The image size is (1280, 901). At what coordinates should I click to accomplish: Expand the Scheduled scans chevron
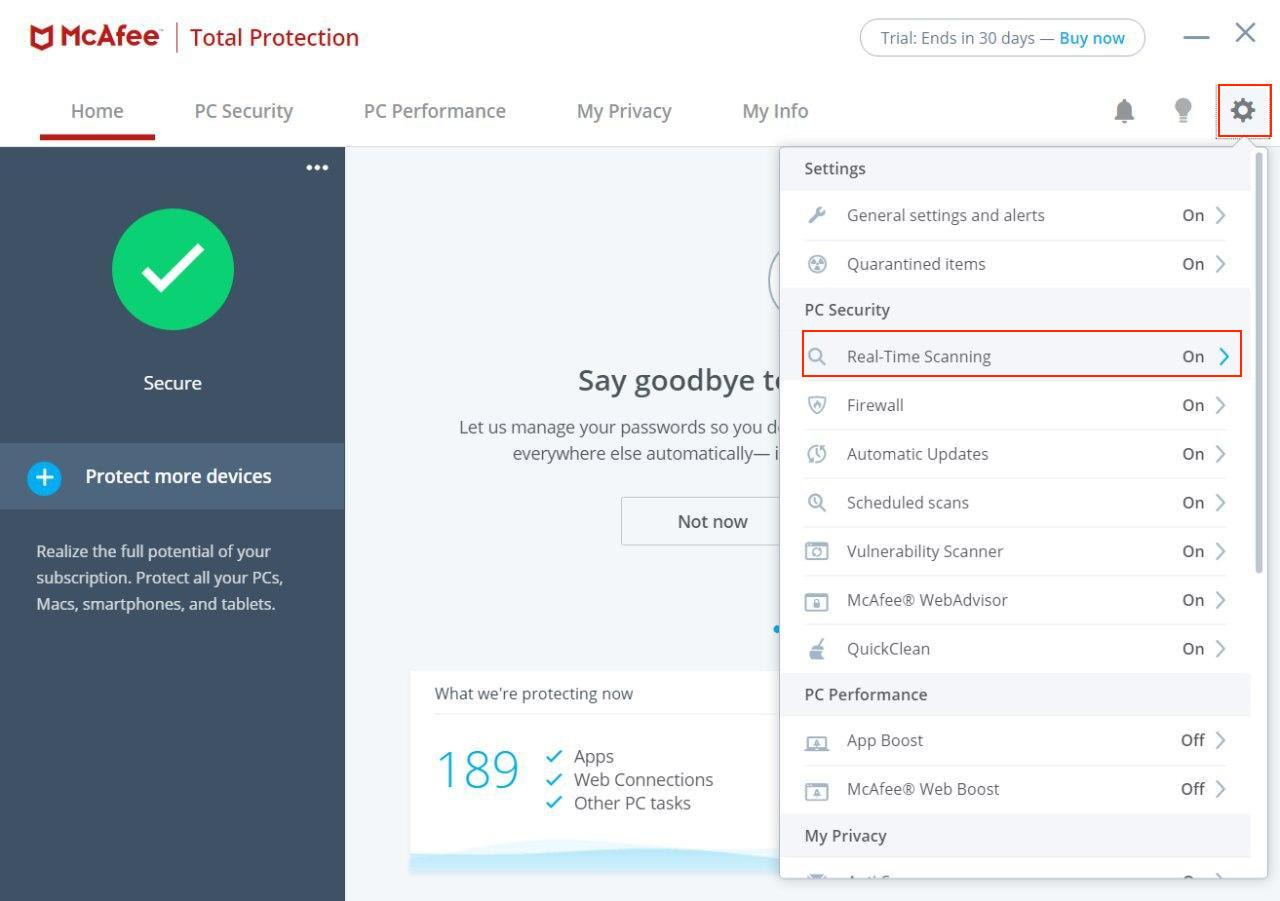[x=1220, y=502]
